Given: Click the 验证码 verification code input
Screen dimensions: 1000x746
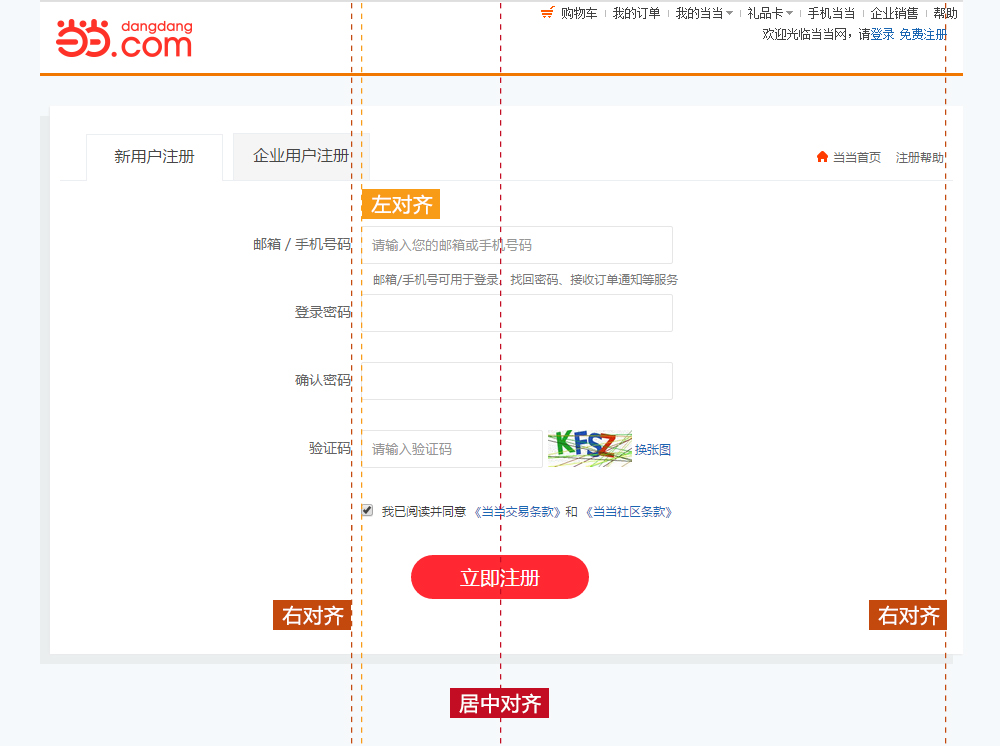Looking at the screenshot, I should (451, 449).
